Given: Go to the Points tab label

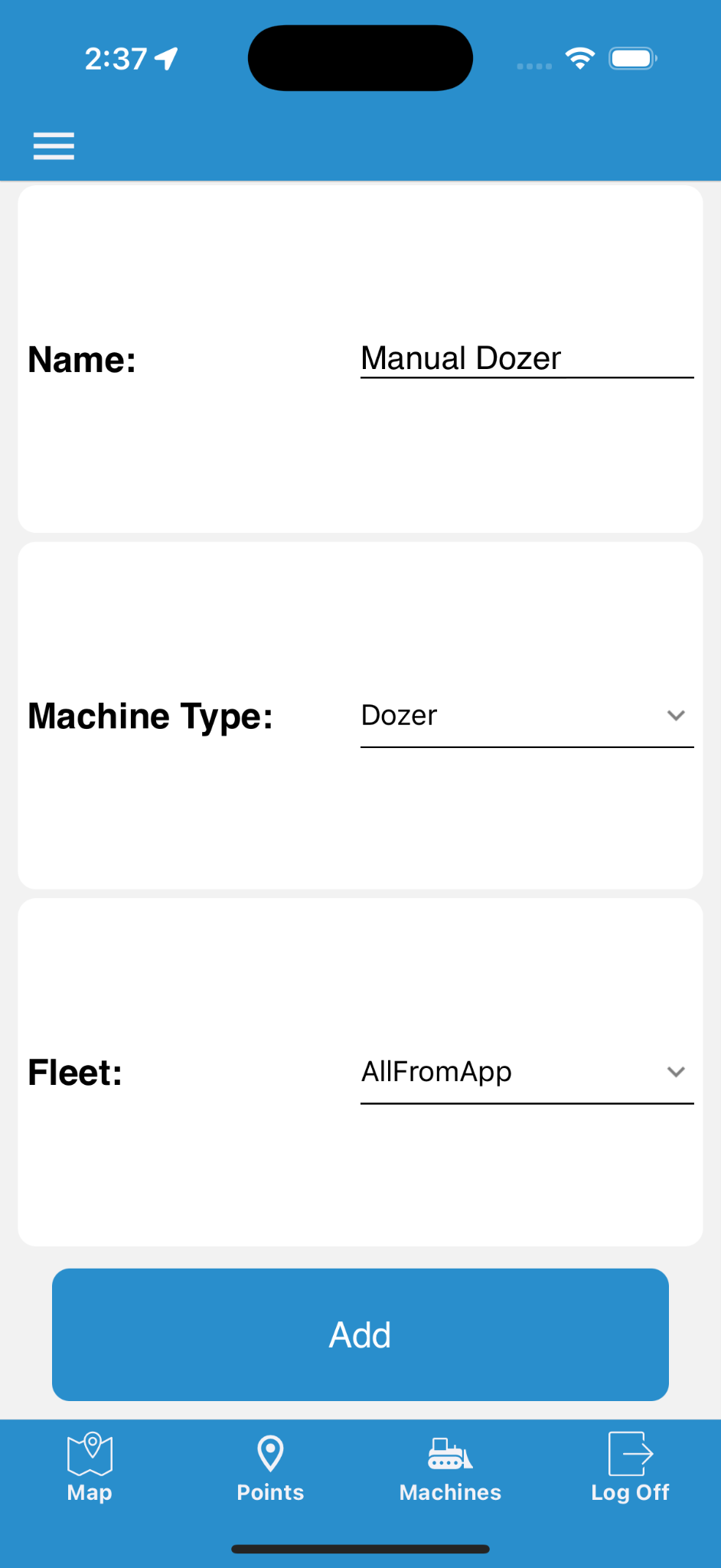Looking at the screenshot, I should point(270,1492).
